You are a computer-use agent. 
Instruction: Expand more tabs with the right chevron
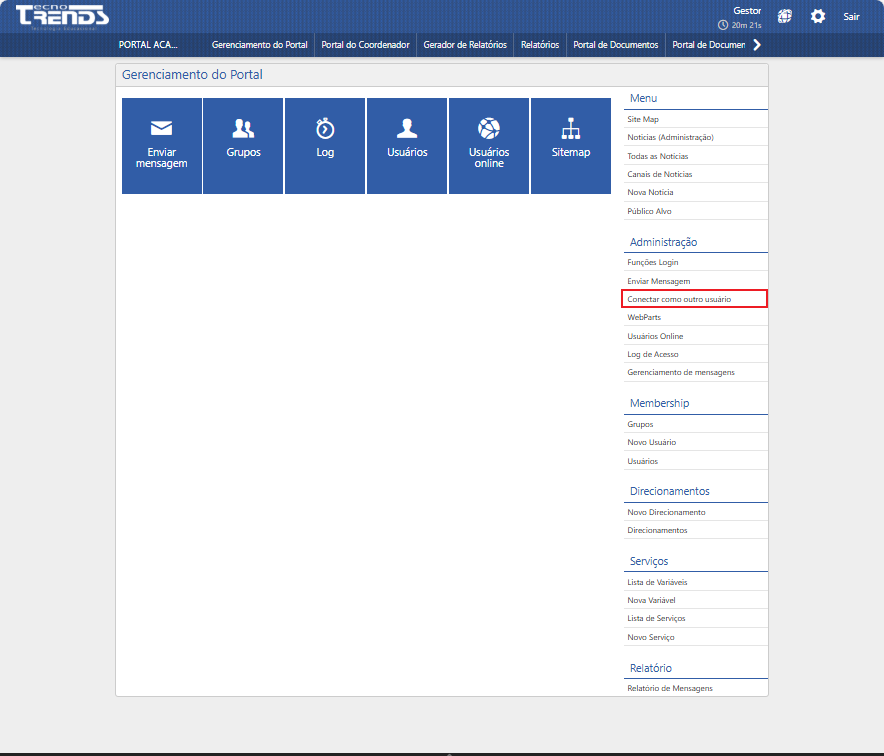pyautogui.click(x=757, y=45)
